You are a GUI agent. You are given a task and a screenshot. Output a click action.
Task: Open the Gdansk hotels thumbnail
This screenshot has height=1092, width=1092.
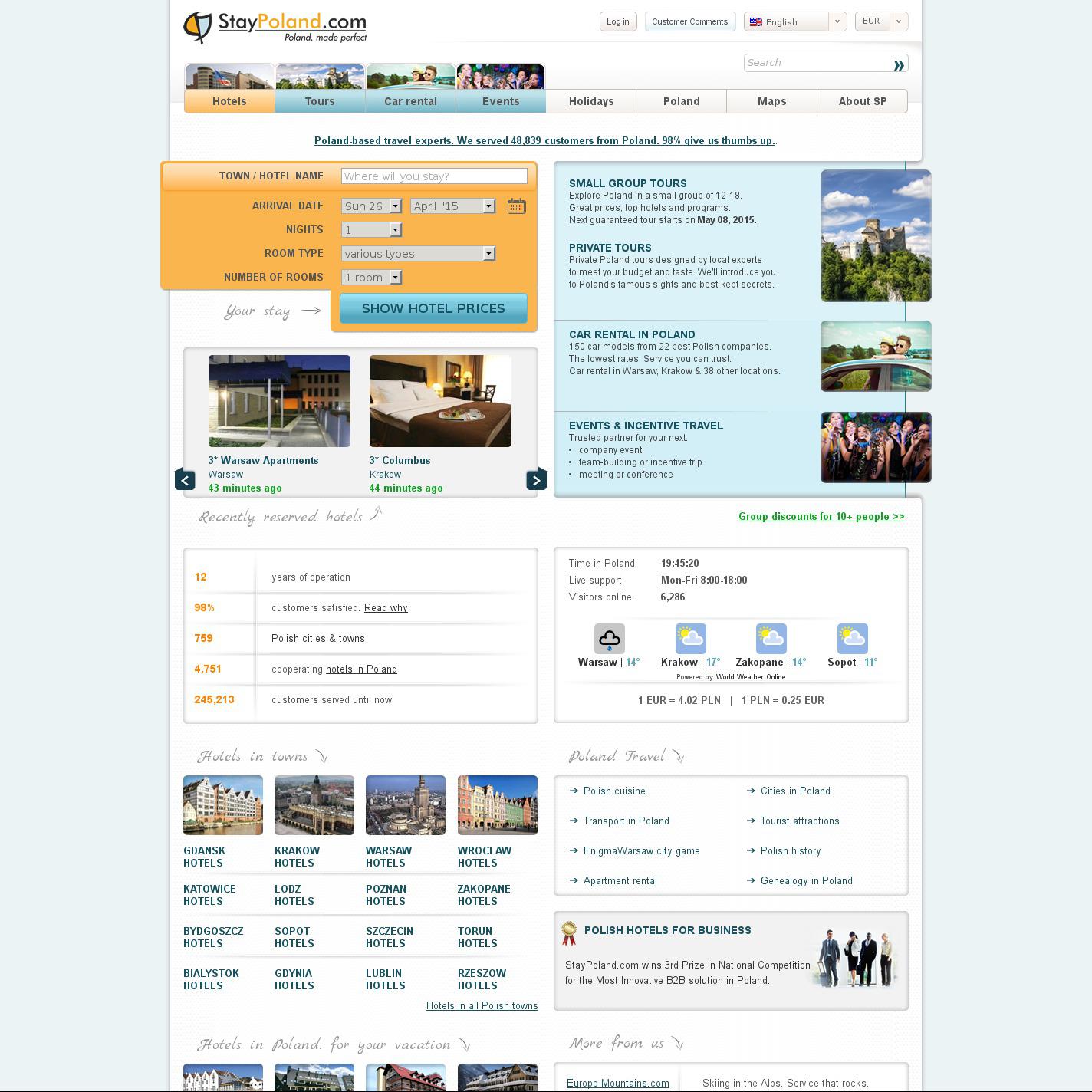point(223,805)
